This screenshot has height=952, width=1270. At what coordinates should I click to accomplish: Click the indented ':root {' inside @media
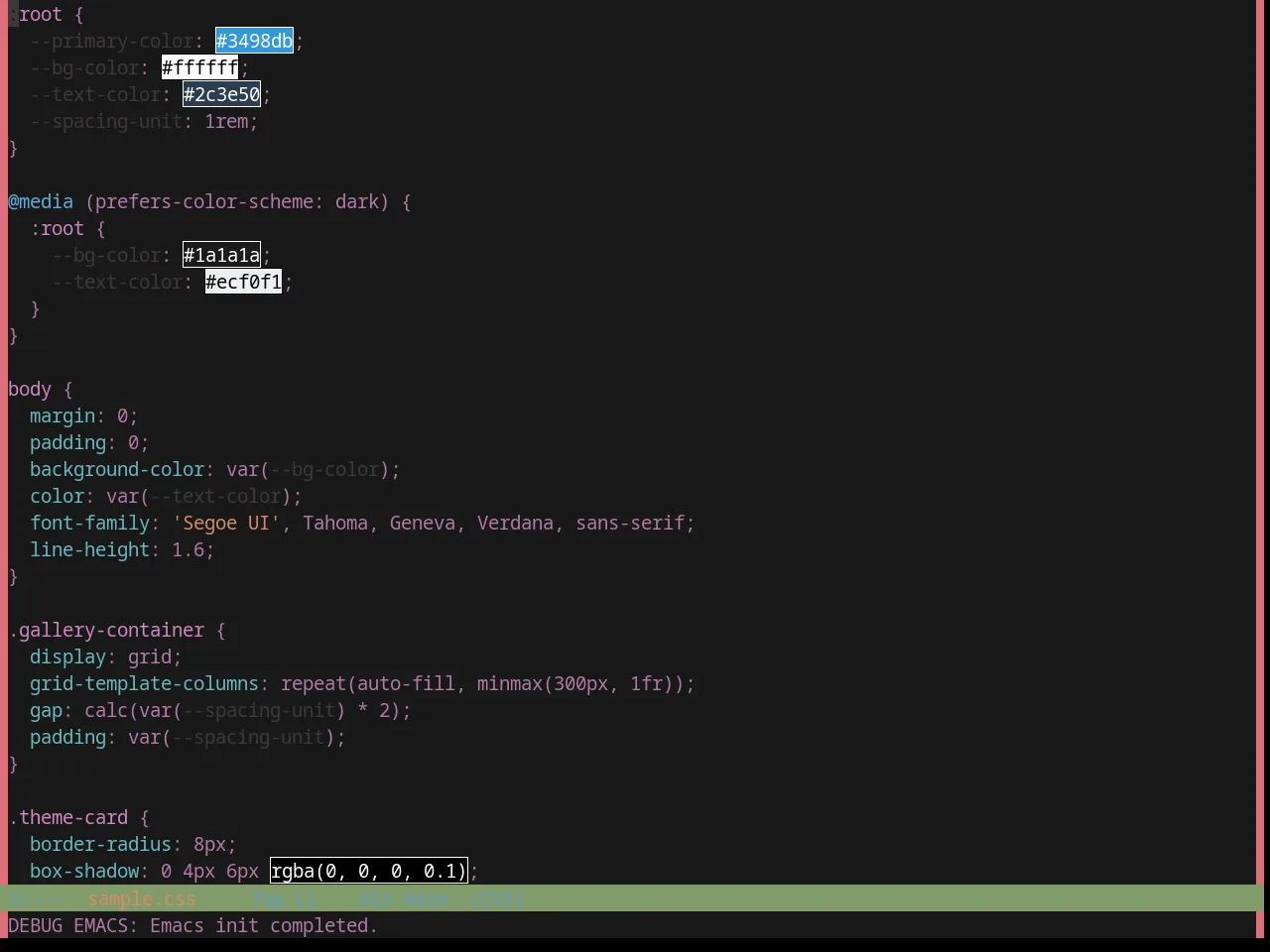67,228
